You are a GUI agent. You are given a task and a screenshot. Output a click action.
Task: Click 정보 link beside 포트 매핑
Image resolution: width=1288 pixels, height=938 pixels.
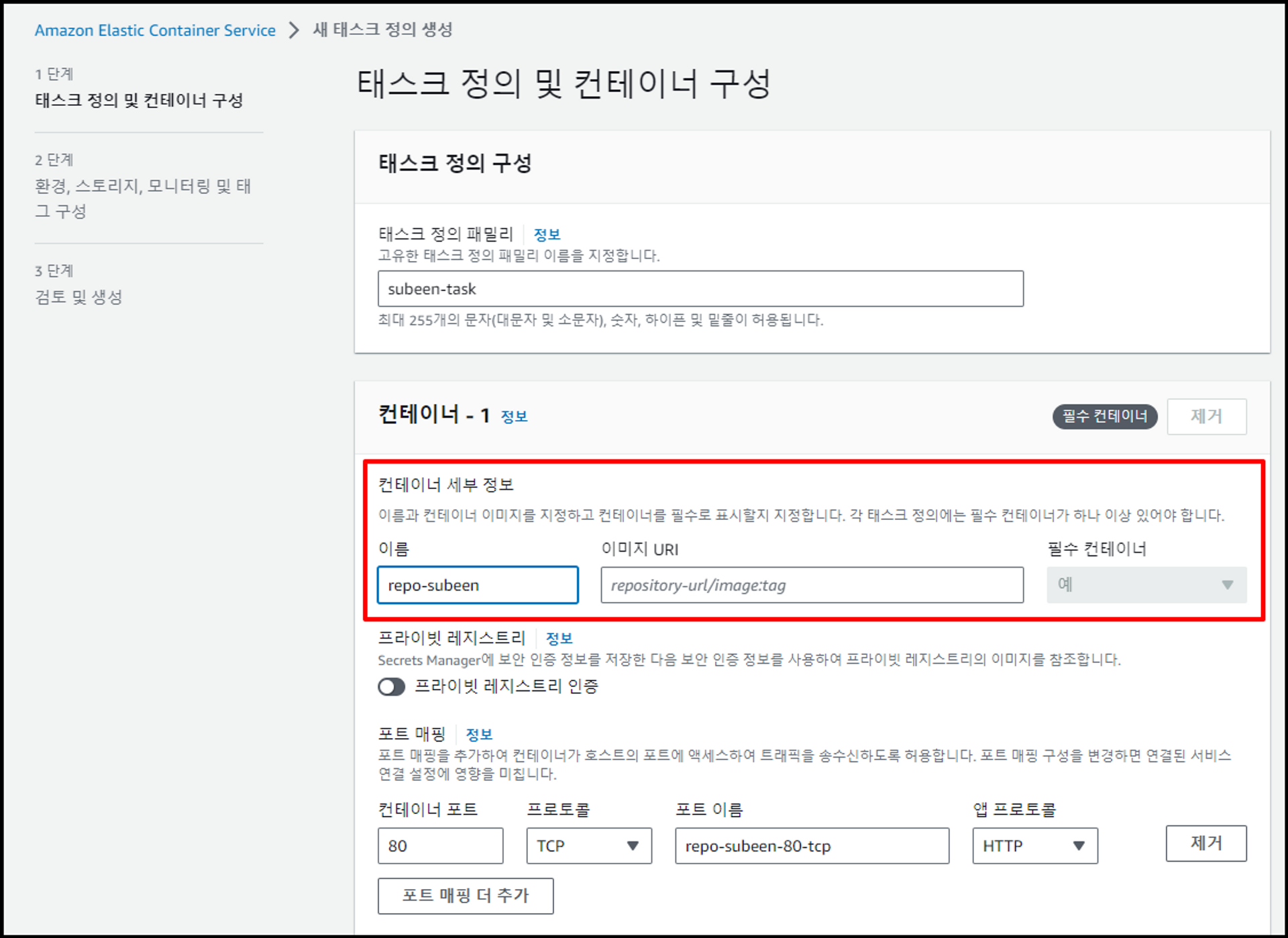pyautogui.click(x=479, y=734)
